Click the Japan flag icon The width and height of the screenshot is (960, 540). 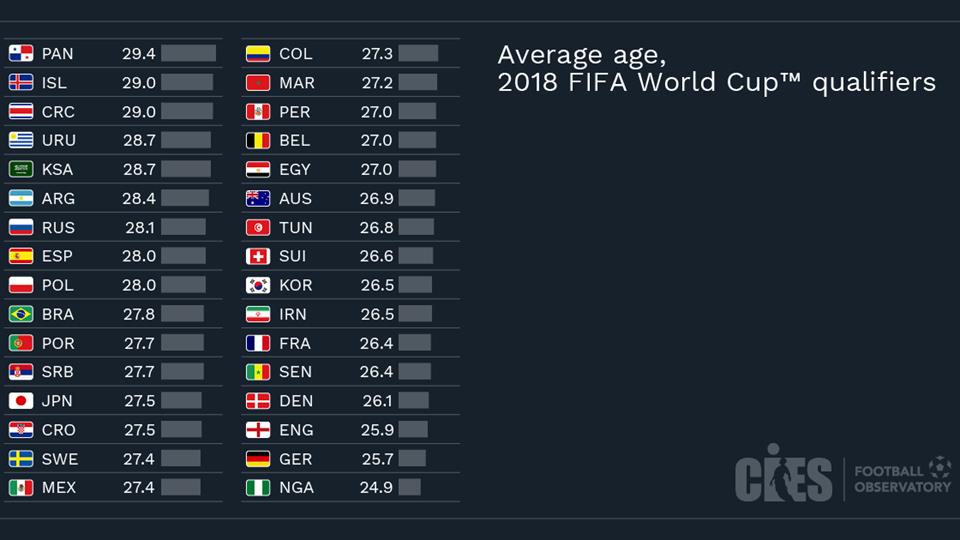[21, 401]
